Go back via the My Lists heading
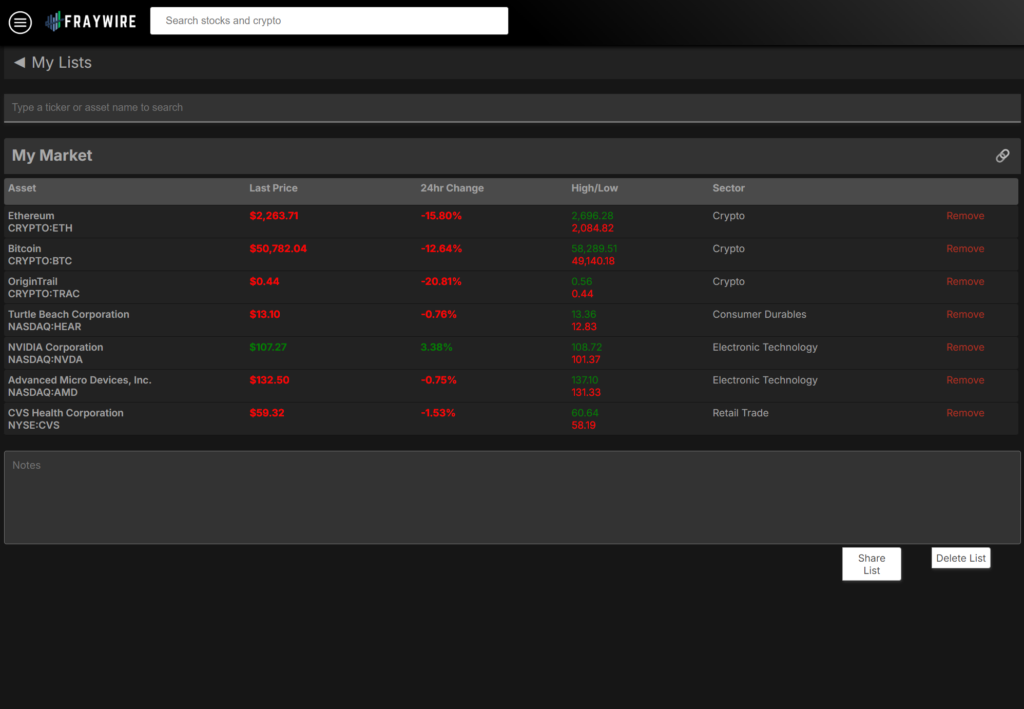 pos(61,63)
